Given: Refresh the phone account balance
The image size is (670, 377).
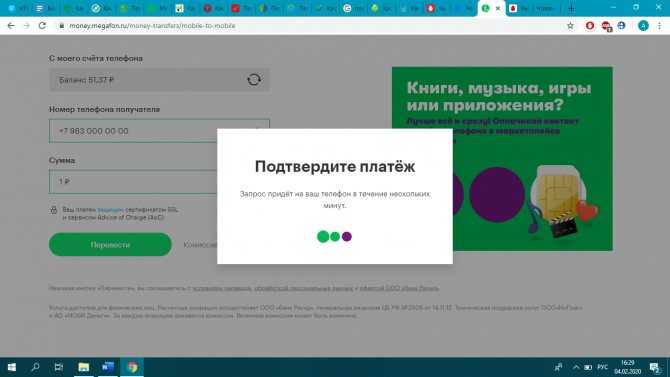Looking at the screenshot, I should coord(254,80).
